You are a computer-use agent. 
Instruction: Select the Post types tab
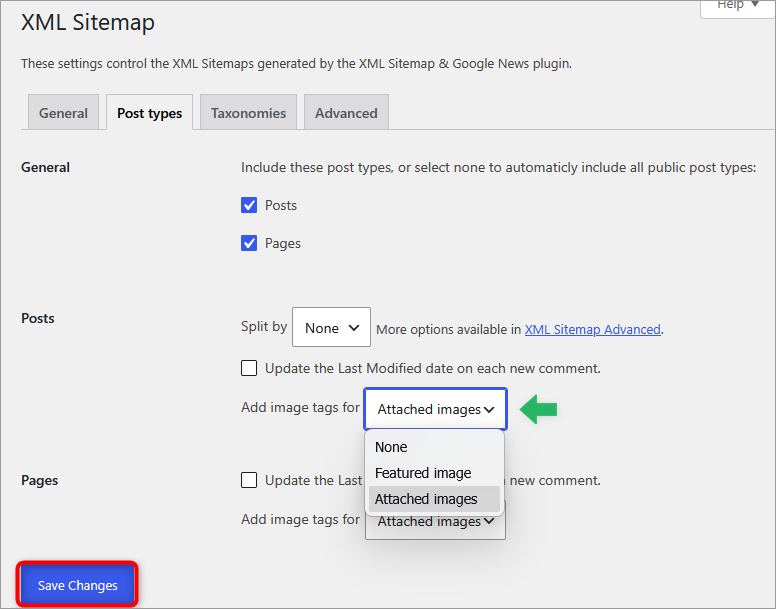coord(149,112)
